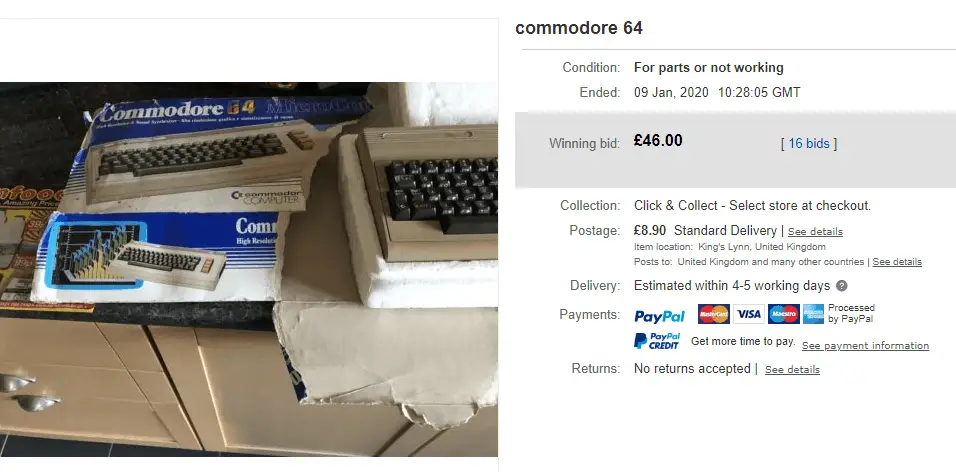Click the MasterCard payment icon
This screenshot has height=472, width=956.
click(713, 314)
